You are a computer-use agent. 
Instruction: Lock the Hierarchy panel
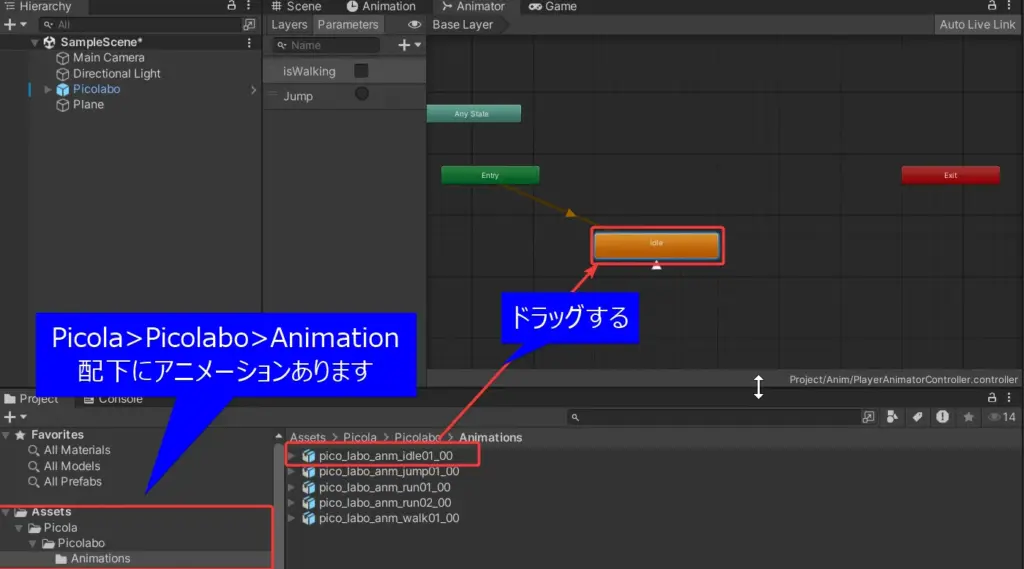[231, 5]
